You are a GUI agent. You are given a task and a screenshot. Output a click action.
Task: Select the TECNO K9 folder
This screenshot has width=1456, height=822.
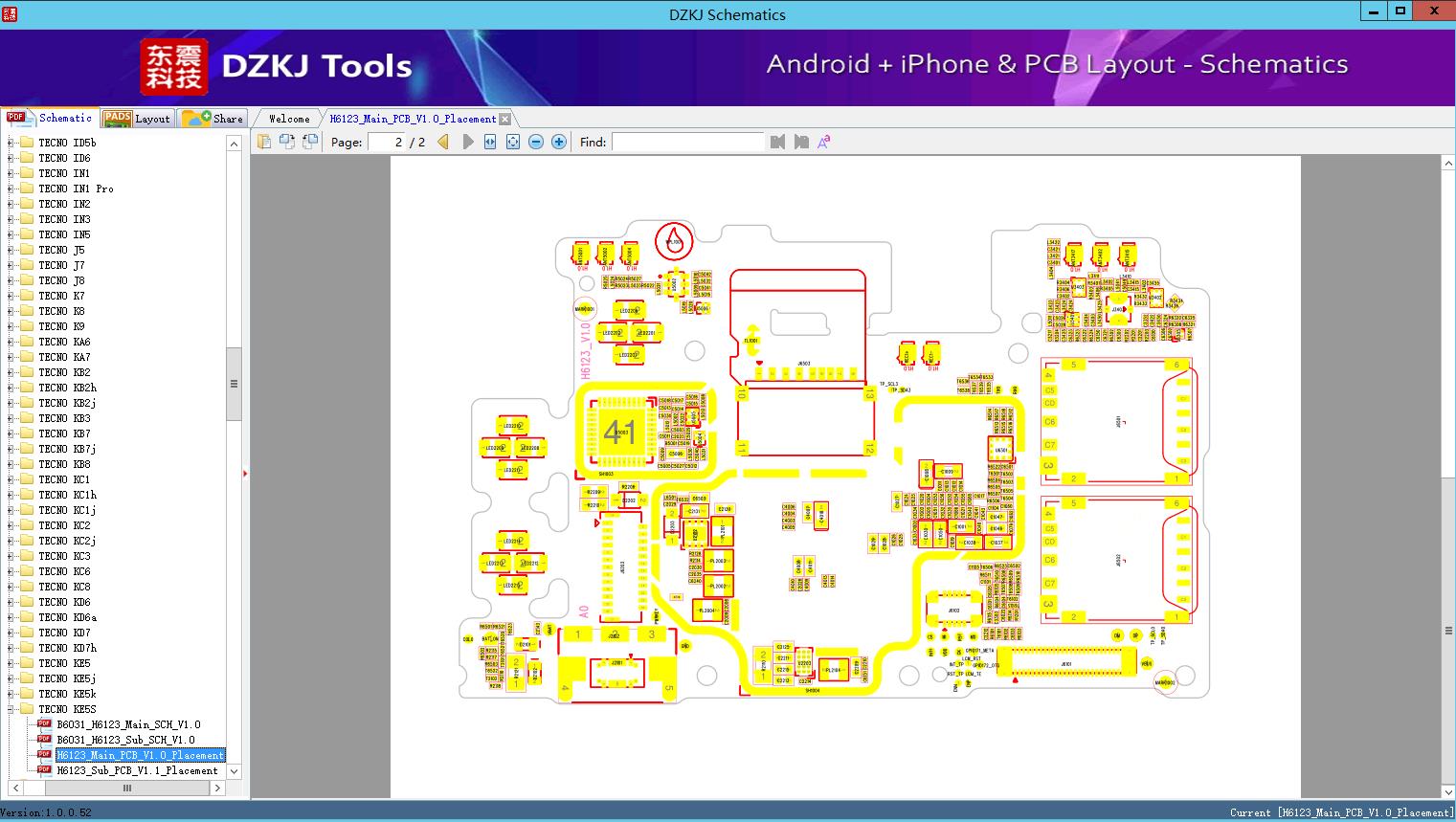(61, 326)
